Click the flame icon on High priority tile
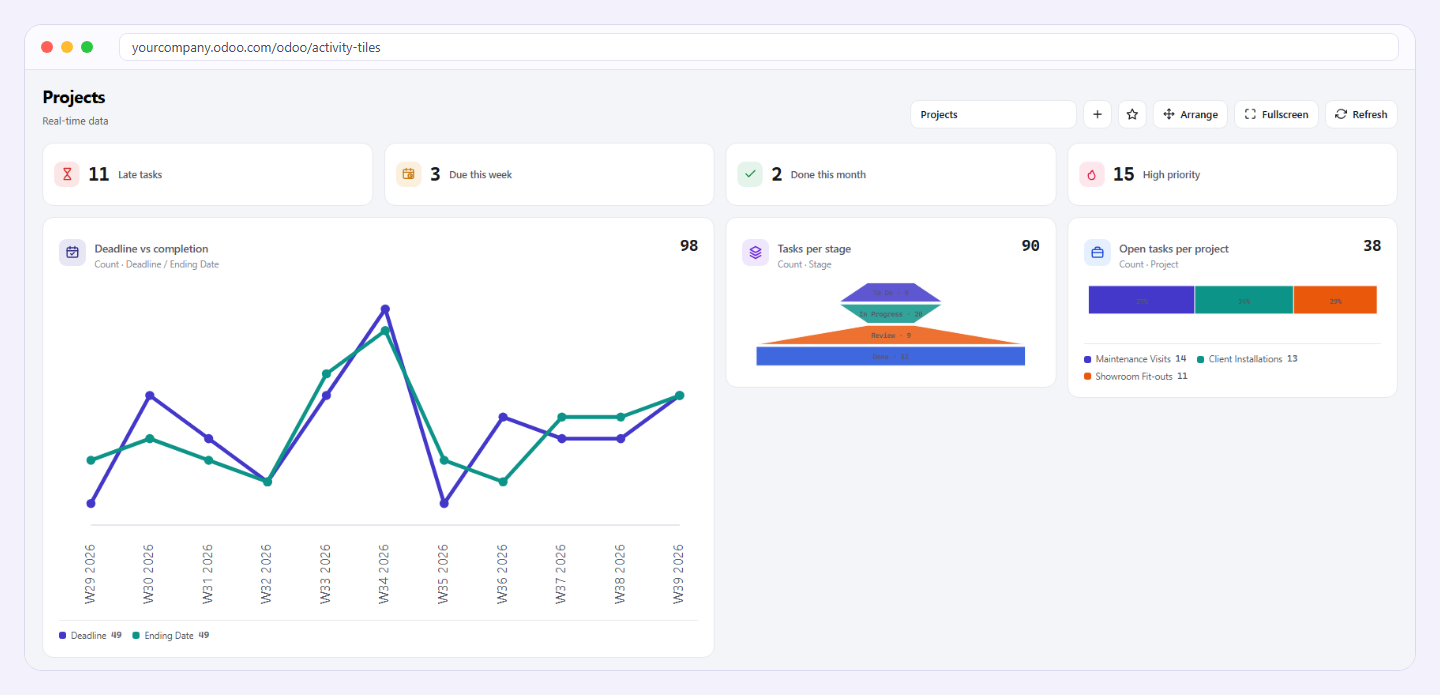This screenshot has width=1440, height=695. [1092, 174]
